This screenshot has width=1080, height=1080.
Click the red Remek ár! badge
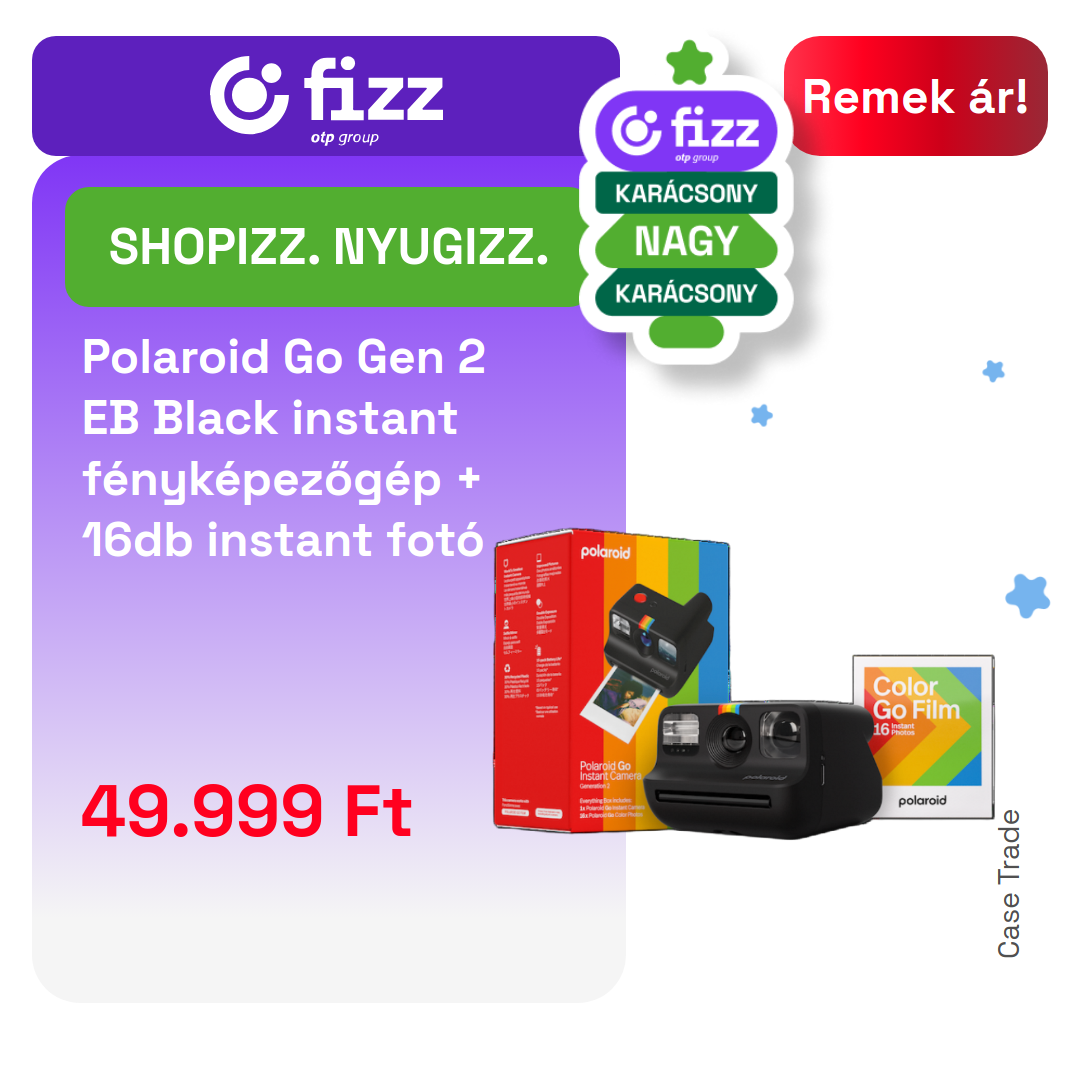(x=915, y=96)
